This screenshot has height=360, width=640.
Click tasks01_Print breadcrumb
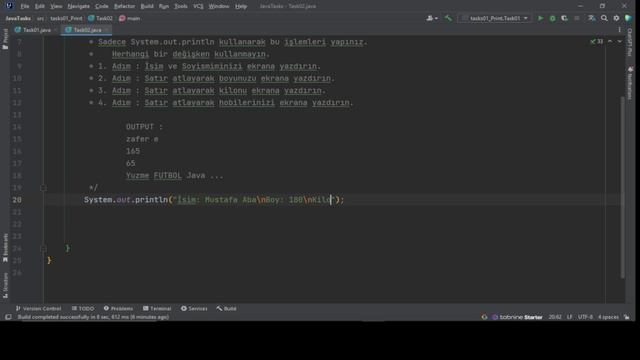(x=66, y=18)
